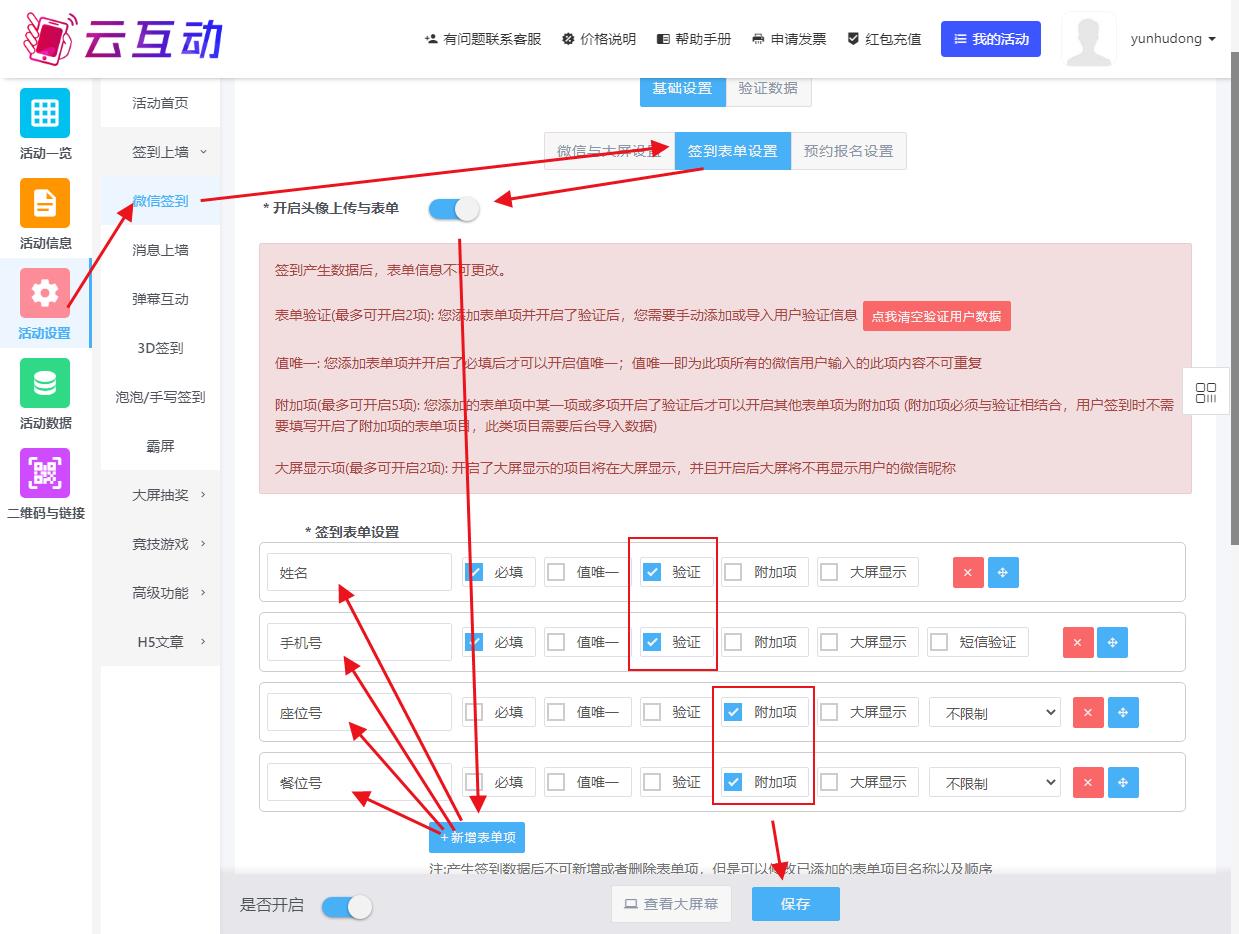1239x934 pixels.
Task: Click the 餐位号 field name input
Action: coord(359,783)
